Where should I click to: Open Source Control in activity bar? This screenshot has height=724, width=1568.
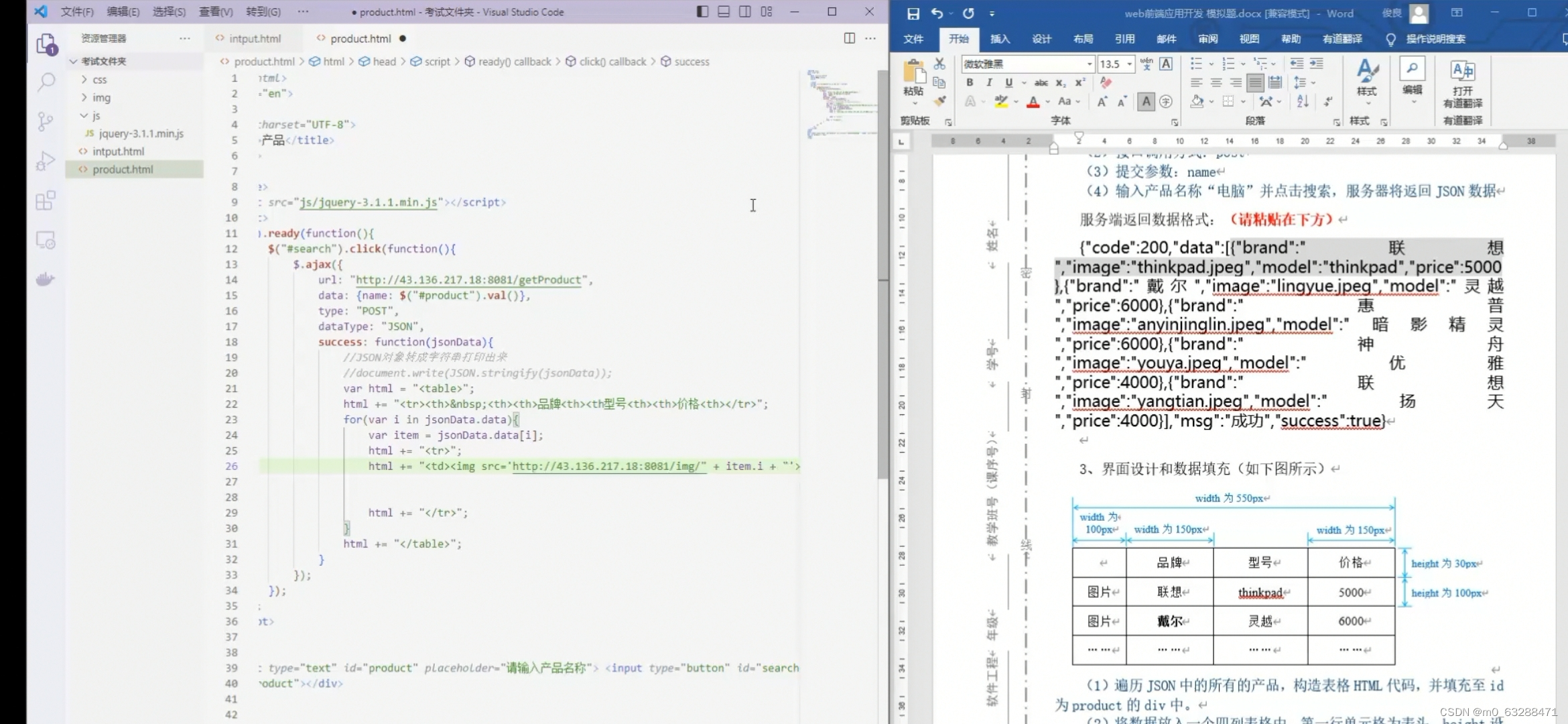point(46,121)
